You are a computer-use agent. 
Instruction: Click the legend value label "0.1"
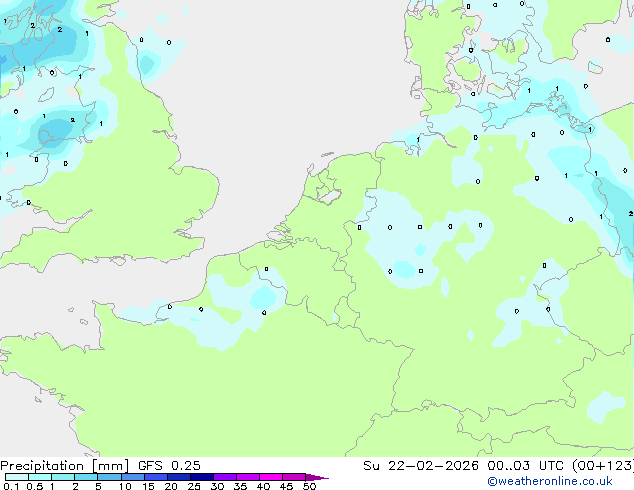(x=11, y=486)
